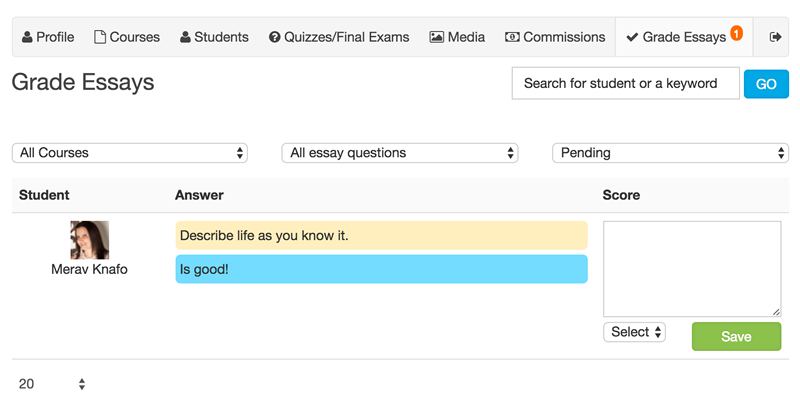Save the essay score with green Save button

(x=736, y=337)
